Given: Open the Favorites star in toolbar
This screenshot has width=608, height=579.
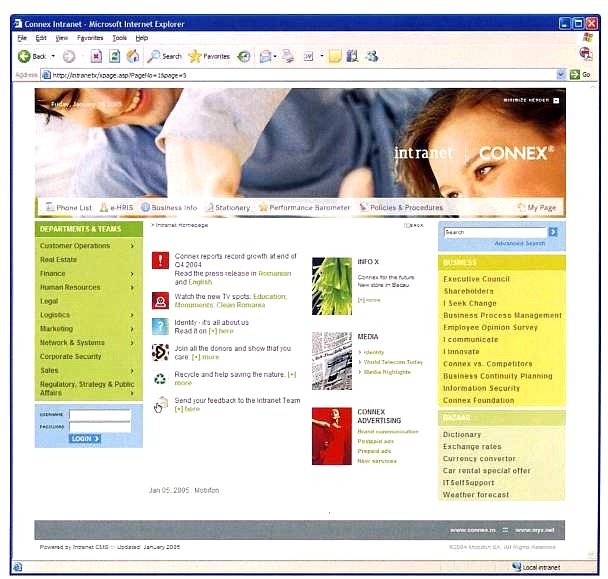Looking at the screenshot, I should point(195,56).
